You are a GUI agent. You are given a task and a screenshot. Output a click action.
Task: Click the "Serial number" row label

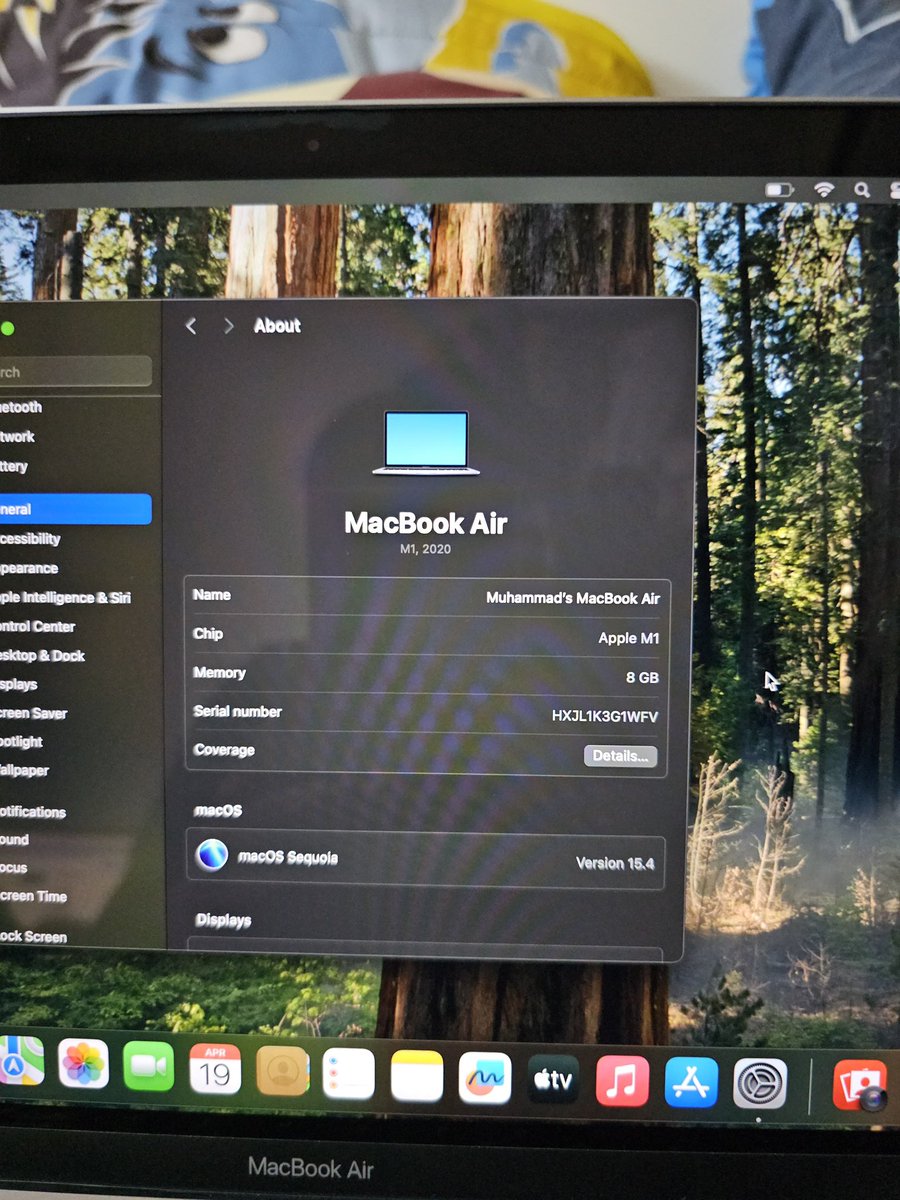(x=237, y=712)
